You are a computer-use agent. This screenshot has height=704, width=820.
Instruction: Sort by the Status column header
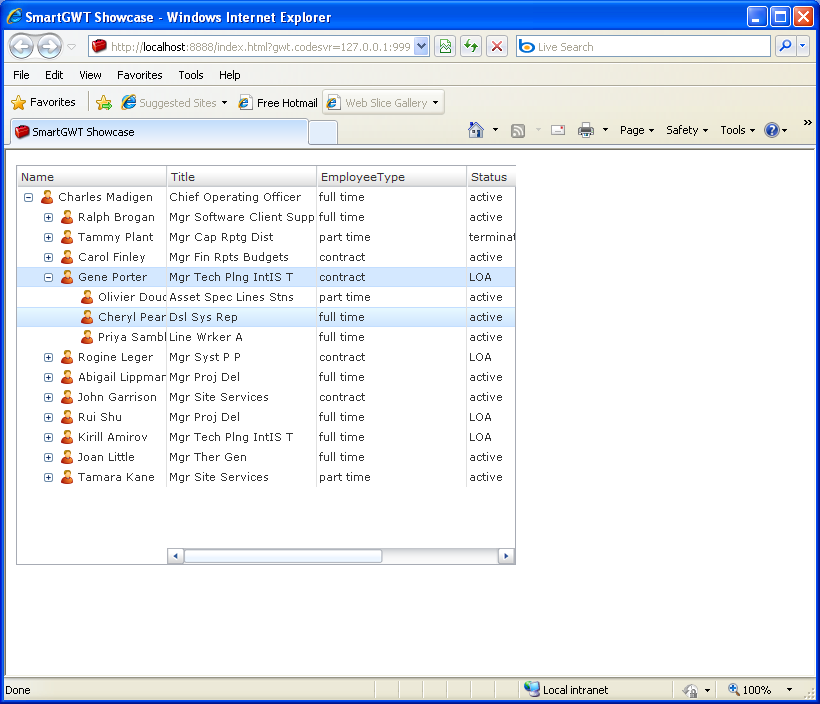(x=491, y=177)
